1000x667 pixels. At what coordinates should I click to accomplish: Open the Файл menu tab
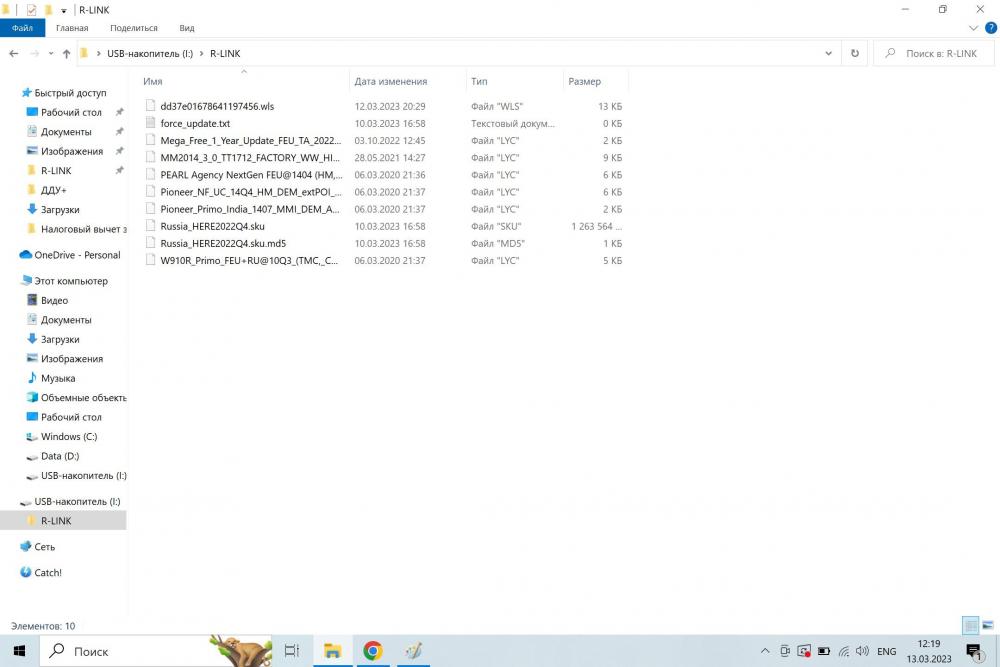tap(22, 28)
